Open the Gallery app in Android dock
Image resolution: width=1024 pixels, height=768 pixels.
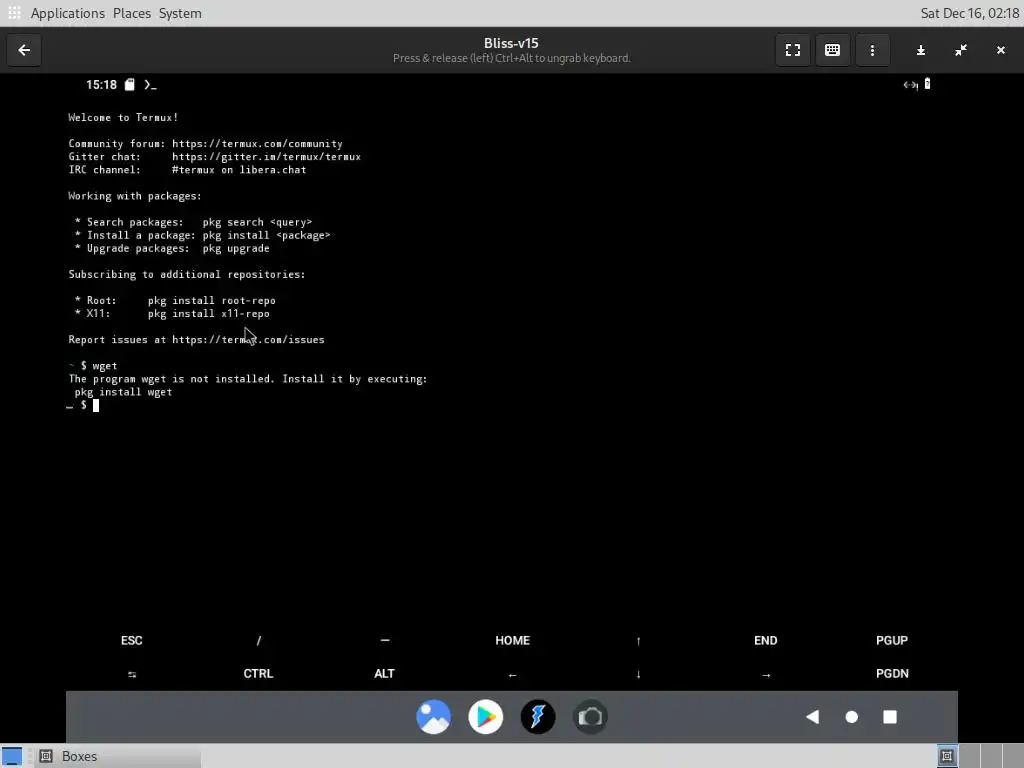[x=434, y=717]
